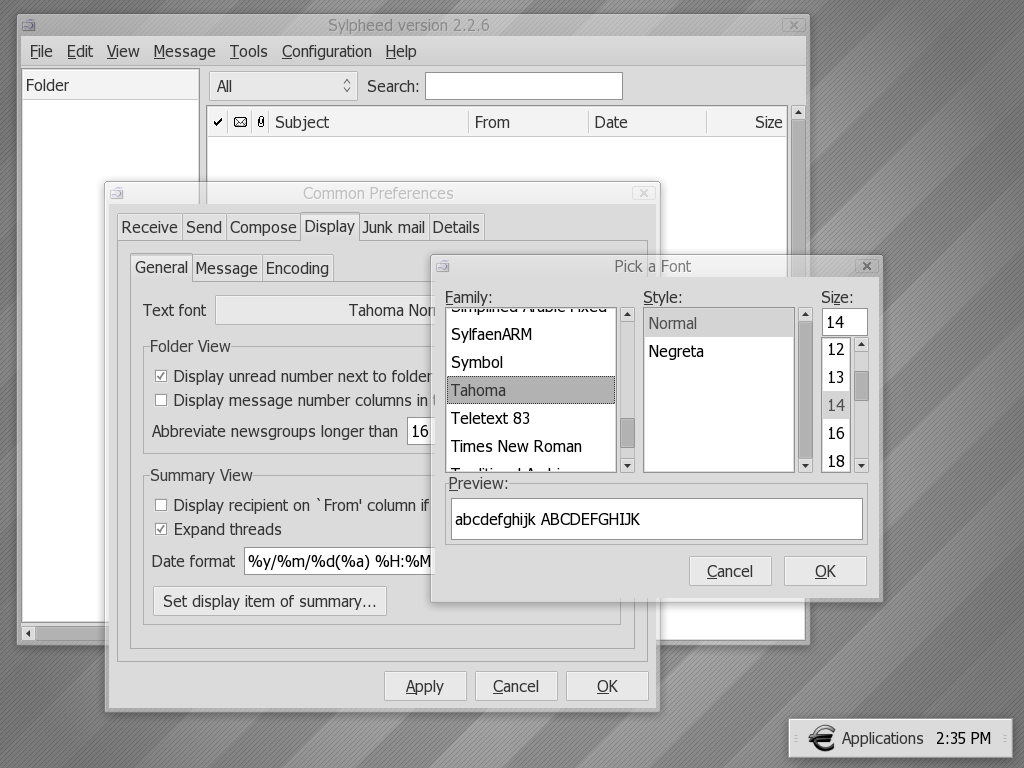
Task: Select the General sub-tab
Action: (161, 267)
